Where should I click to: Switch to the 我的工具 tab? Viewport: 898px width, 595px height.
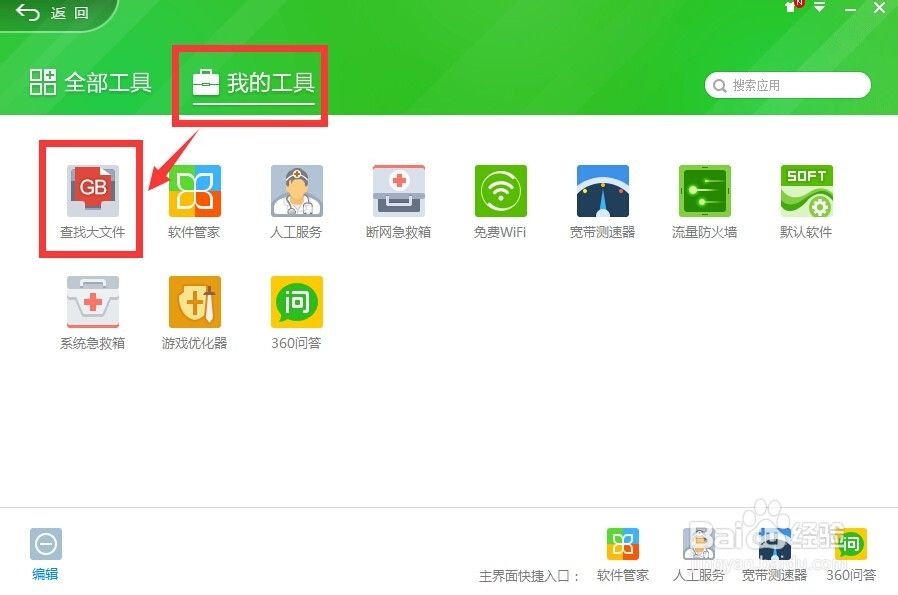click(x=254, y=84)
